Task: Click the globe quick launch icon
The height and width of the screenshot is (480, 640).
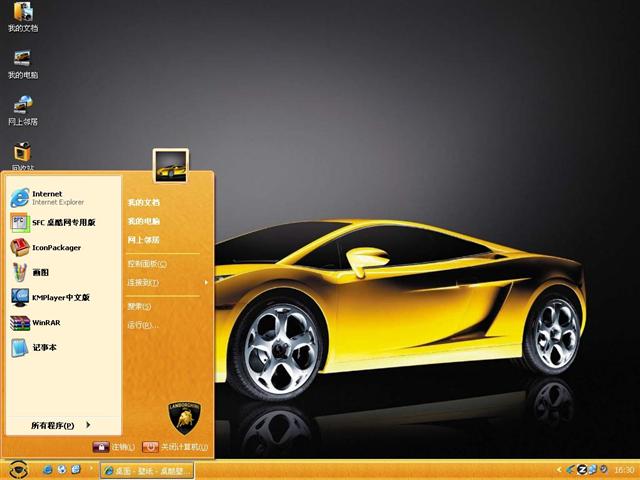Action: tap(62, 470)
